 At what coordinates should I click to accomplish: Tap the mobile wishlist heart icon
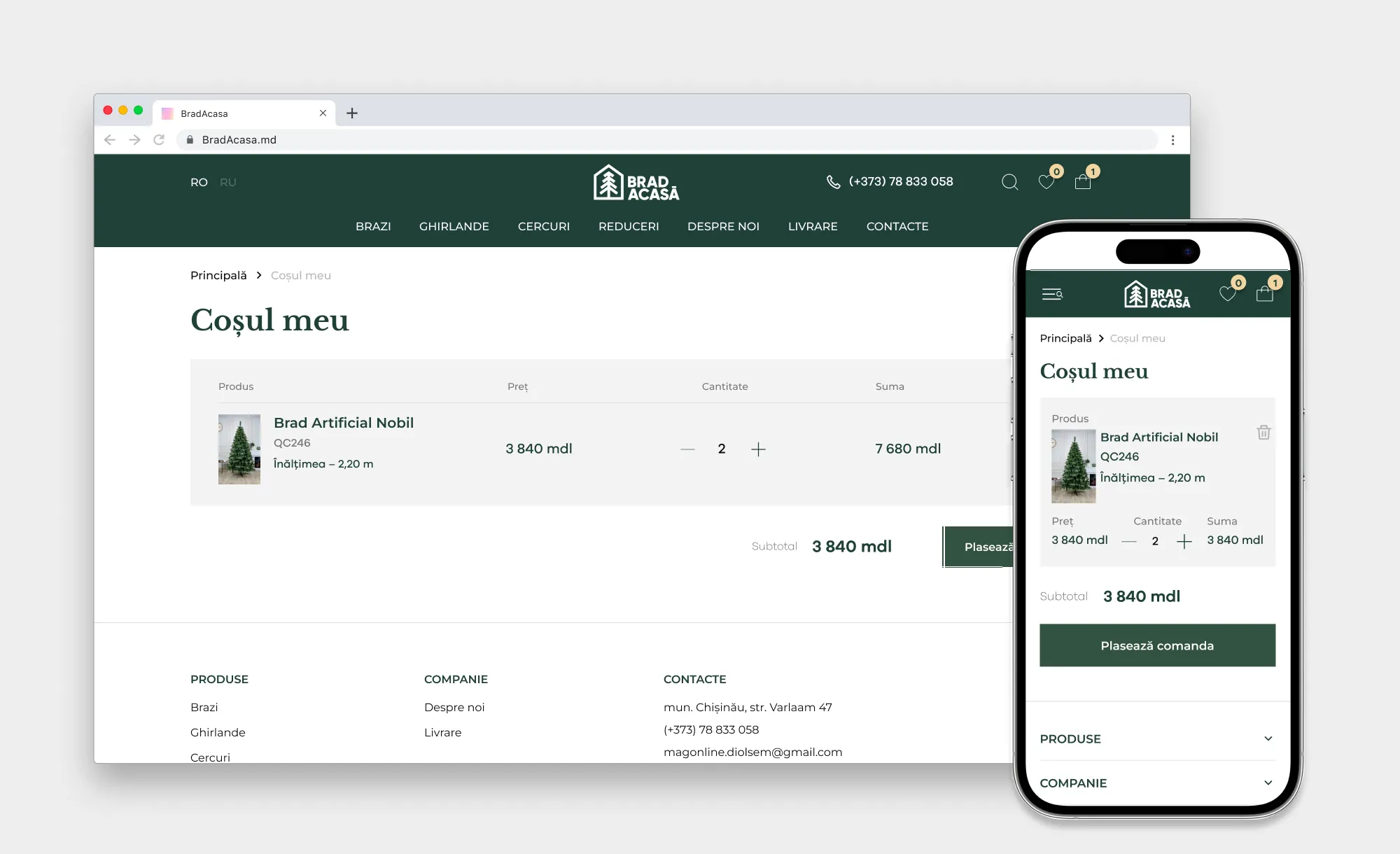point(1228,294)
